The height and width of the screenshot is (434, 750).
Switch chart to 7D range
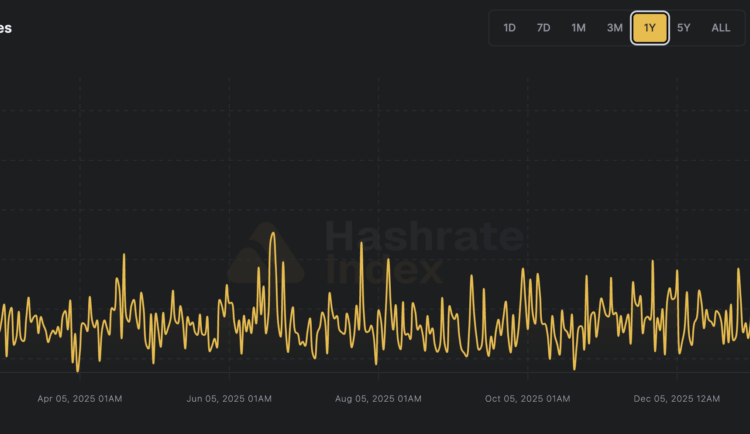(x=543, y=28)
